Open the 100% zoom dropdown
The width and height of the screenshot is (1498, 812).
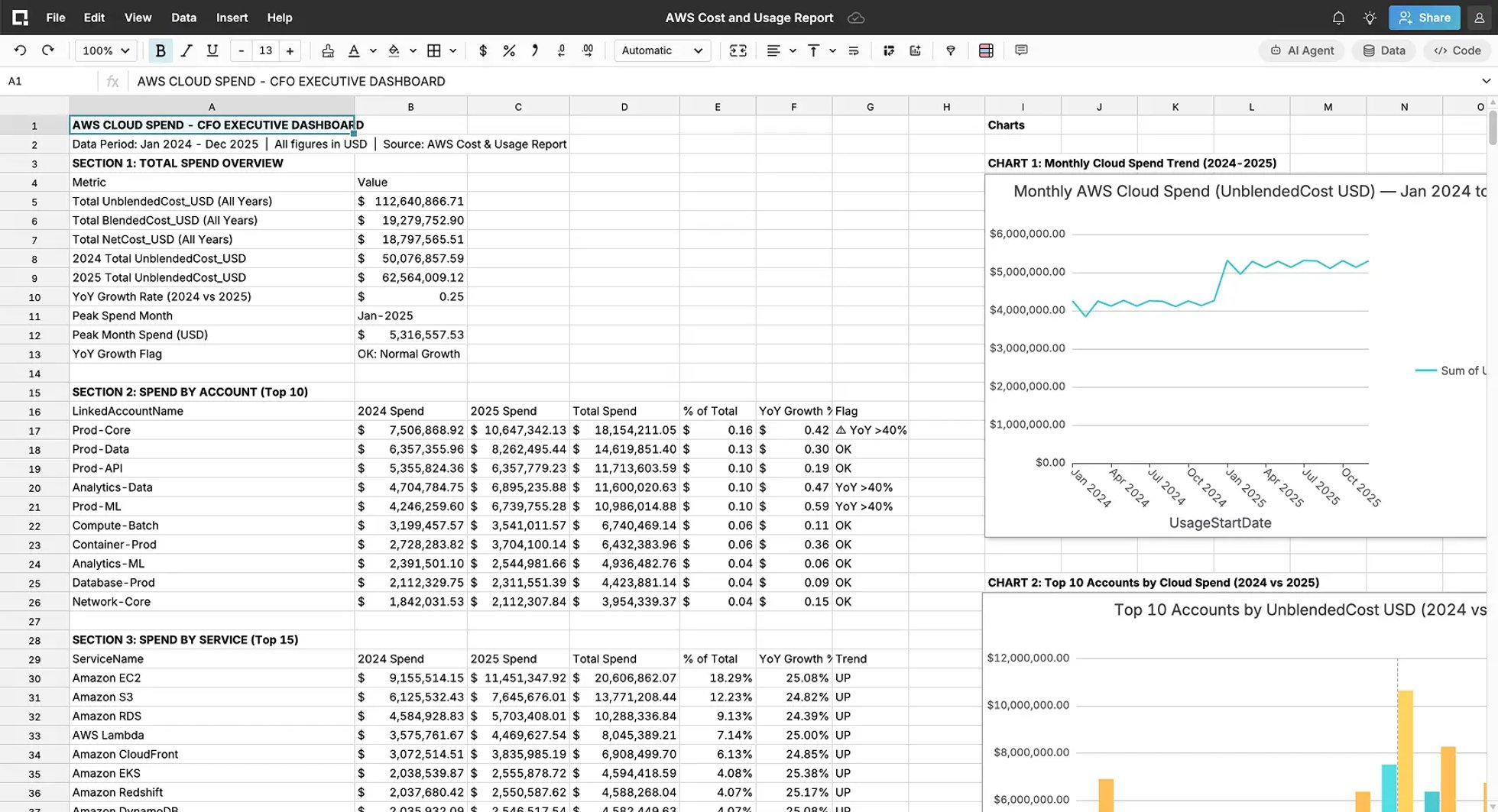pos(105,50)
